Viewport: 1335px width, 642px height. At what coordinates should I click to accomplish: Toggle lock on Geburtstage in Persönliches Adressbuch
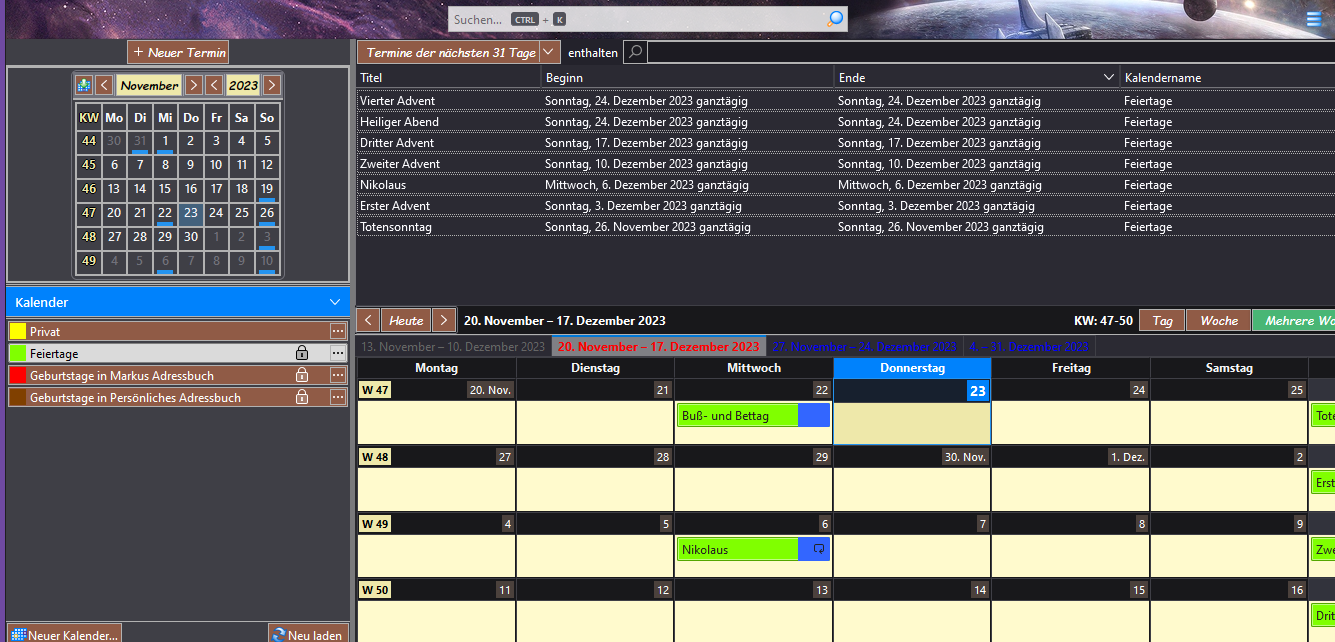pyautogui.click(x=301, y=397)
